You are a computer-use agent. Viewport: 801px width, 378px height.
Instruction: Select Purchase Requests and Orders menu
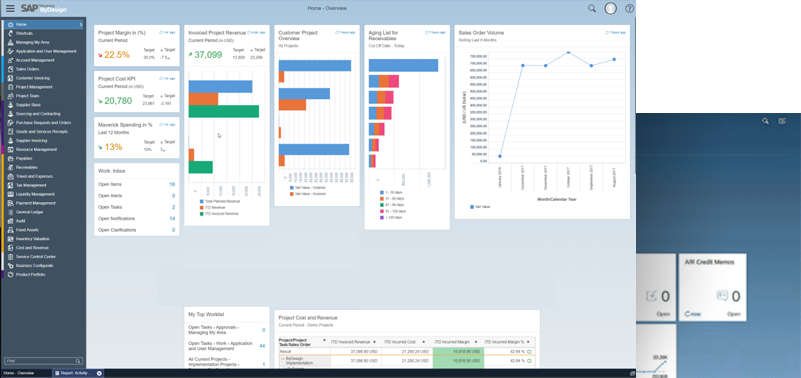click(43, 123)
